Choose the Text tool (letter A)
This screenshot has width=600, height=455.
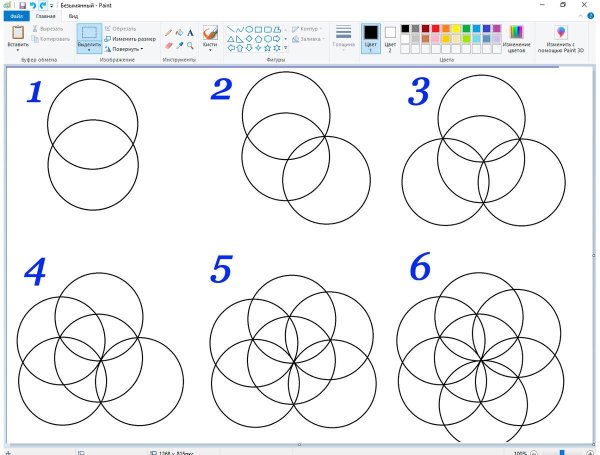coord(190,32)
